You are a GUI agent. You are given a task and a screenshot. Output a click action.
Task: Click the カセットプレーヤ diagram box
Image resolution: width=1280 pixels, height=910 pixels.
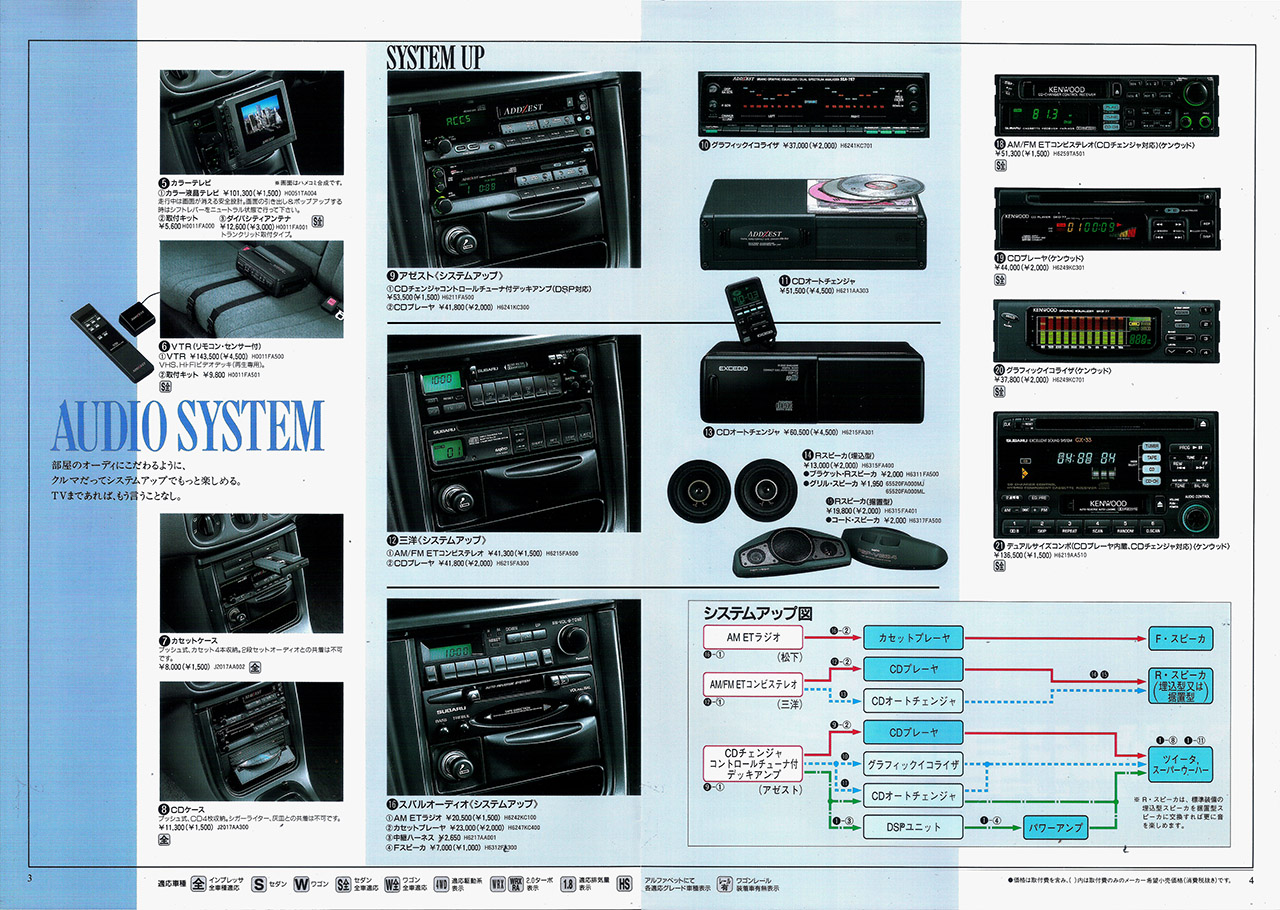[913, 637]
